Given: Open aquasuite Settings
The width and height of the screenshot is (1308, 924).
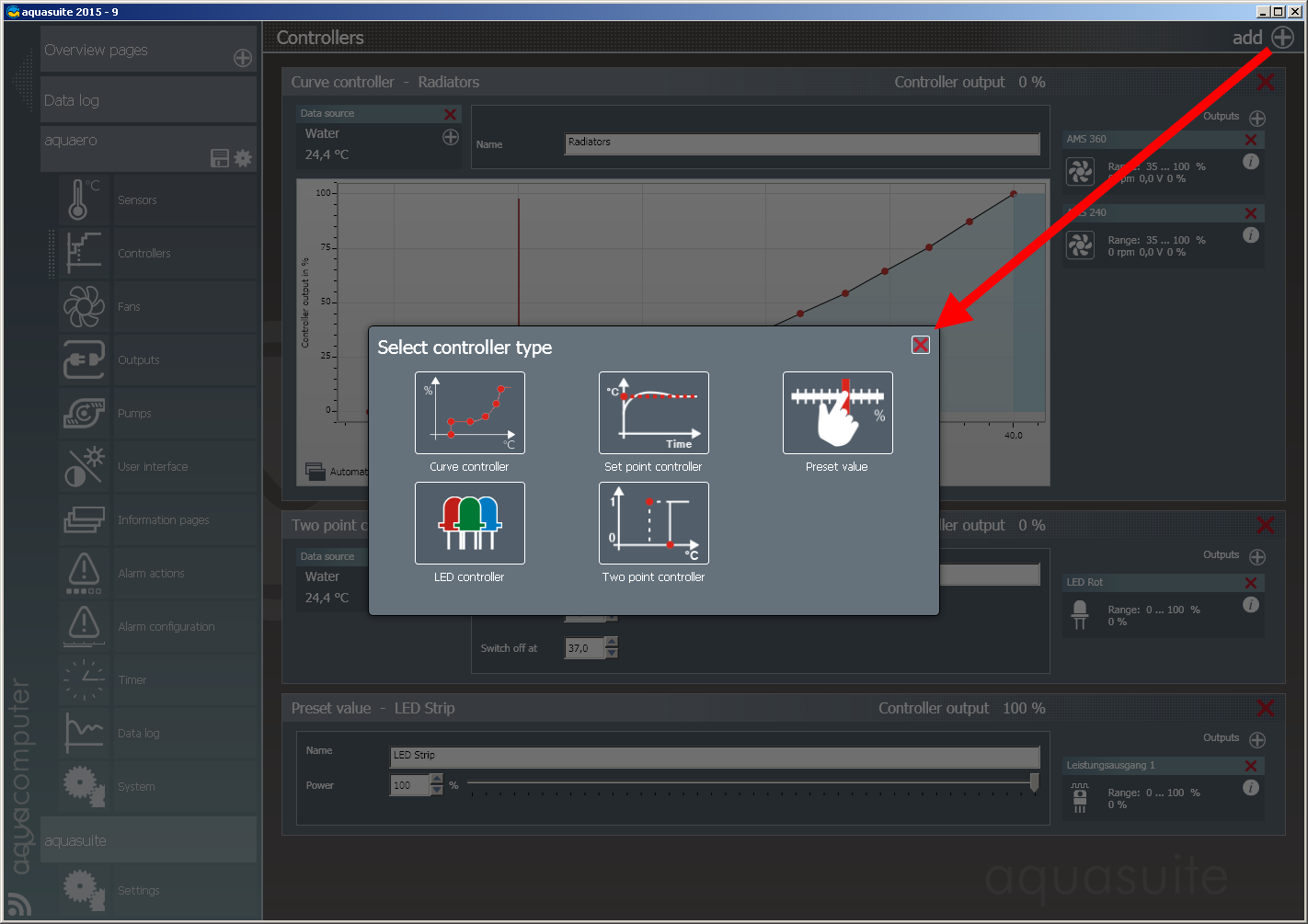Looking at the screenshot, I should 139,890.
